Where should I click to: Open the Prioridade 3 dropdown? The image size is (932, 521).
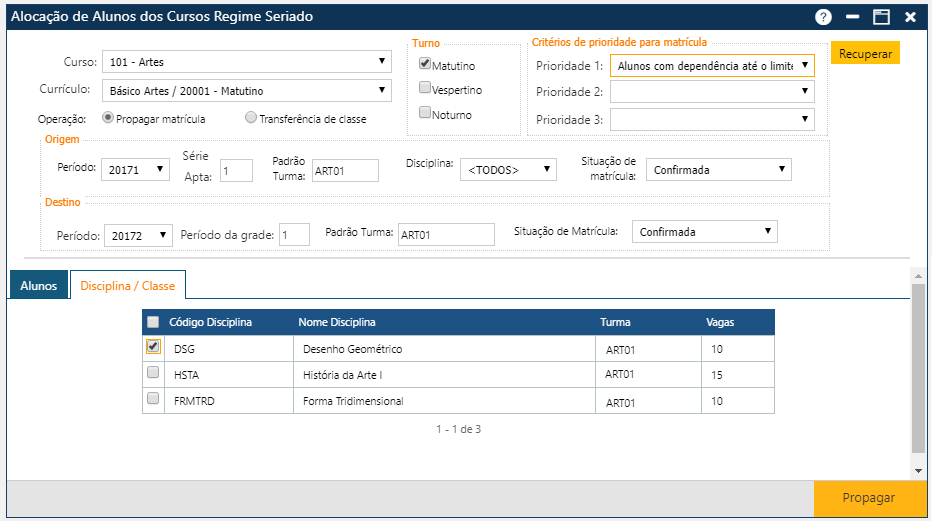click(712, 119)
